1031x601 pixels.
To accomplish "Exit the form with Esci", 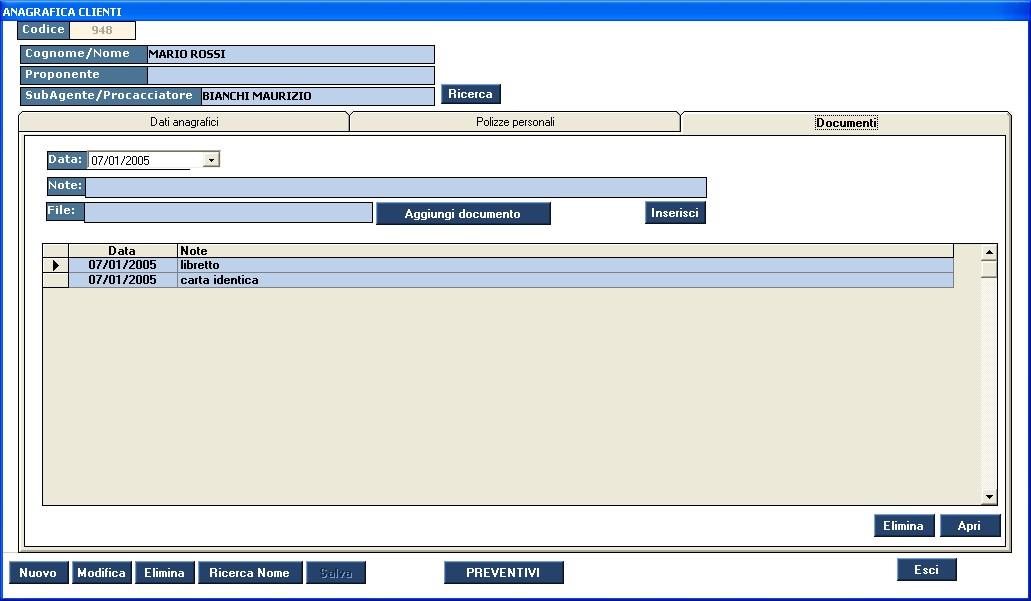I will pyautogui.click(x=926, y=569).
